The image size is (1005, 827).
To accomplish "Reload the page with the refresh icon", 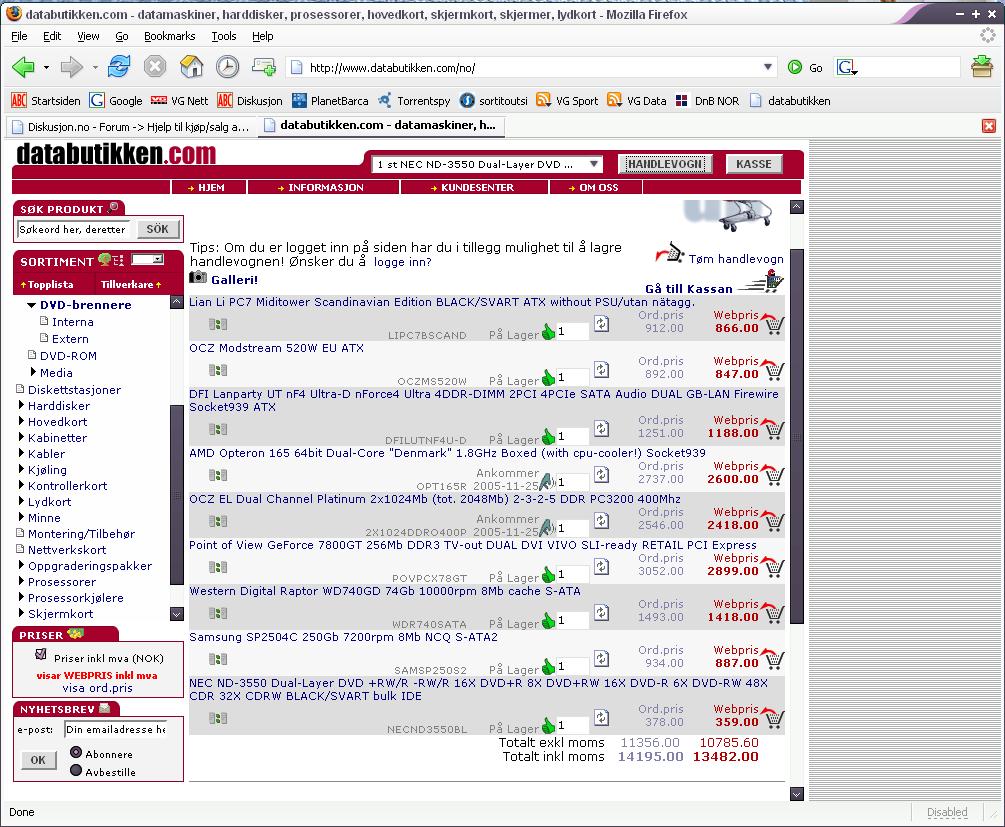I will pyautogui.click(x=119, y=66).
